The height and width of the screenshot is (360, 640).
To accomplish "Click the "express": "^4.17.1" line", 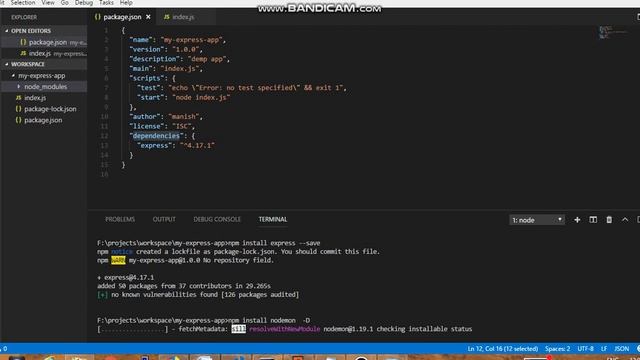I will pos(176,146).
